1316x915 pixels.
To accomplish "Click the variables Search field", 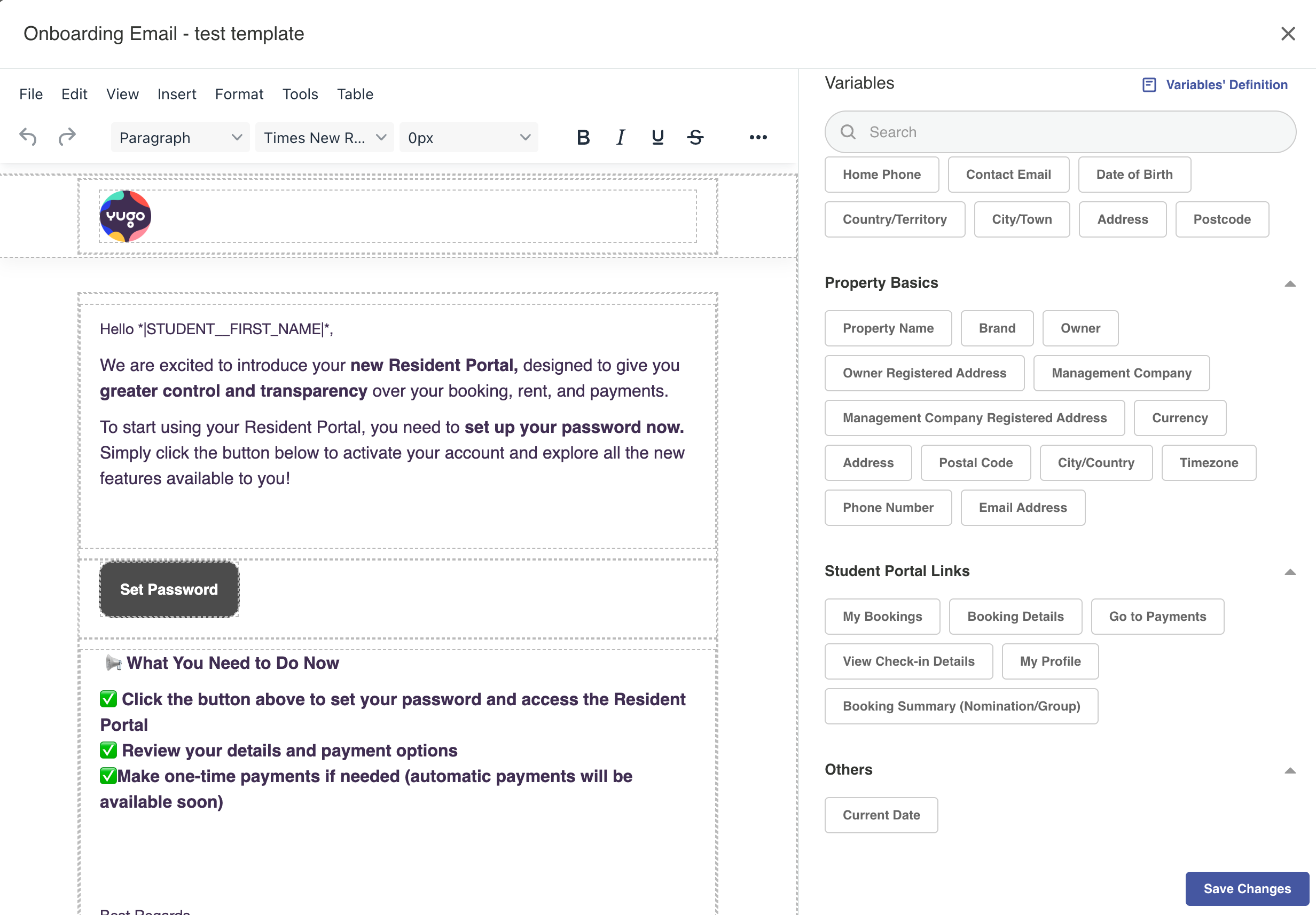I will click(1060, 132).
